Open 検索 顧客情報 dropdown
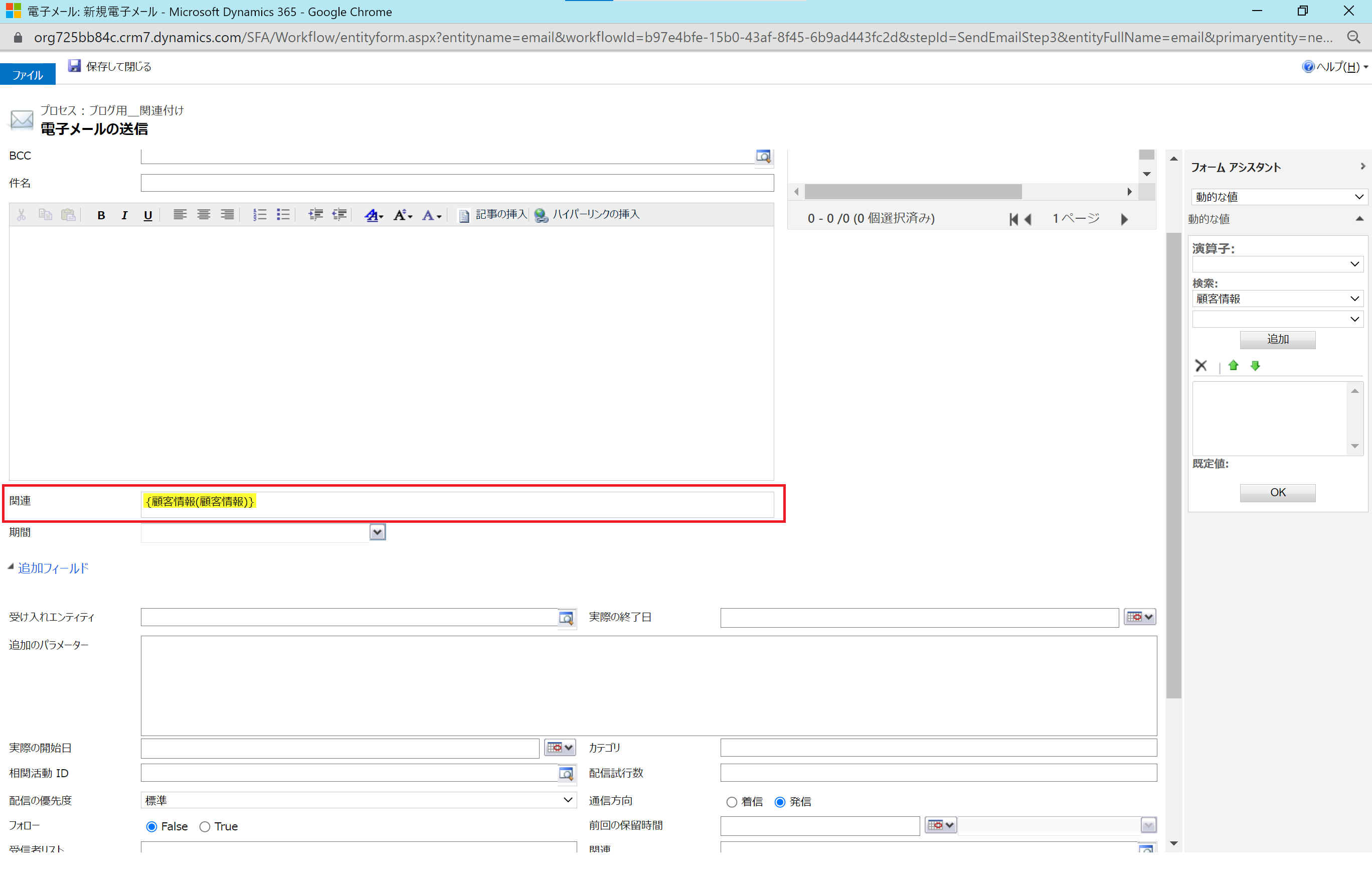Screen dimensions: 1372x870 [1277, 299]
